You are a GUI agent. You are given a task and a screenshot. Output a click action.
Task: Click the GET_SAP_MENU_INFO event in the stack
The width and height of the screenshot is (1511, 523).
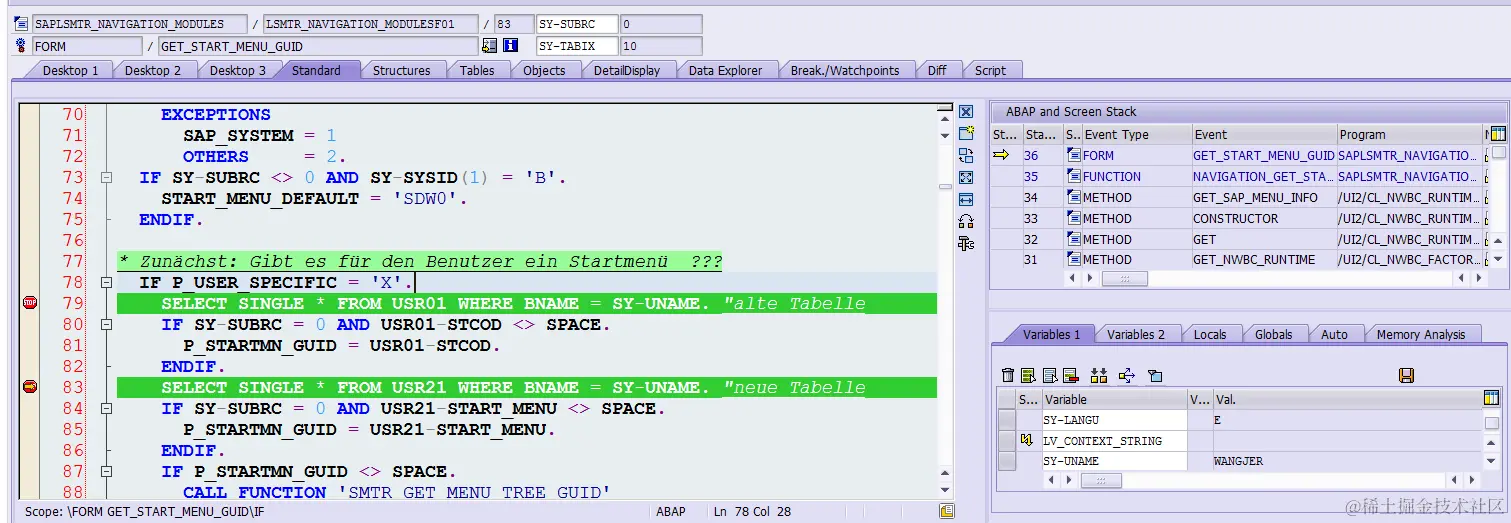click(1264, 197)
